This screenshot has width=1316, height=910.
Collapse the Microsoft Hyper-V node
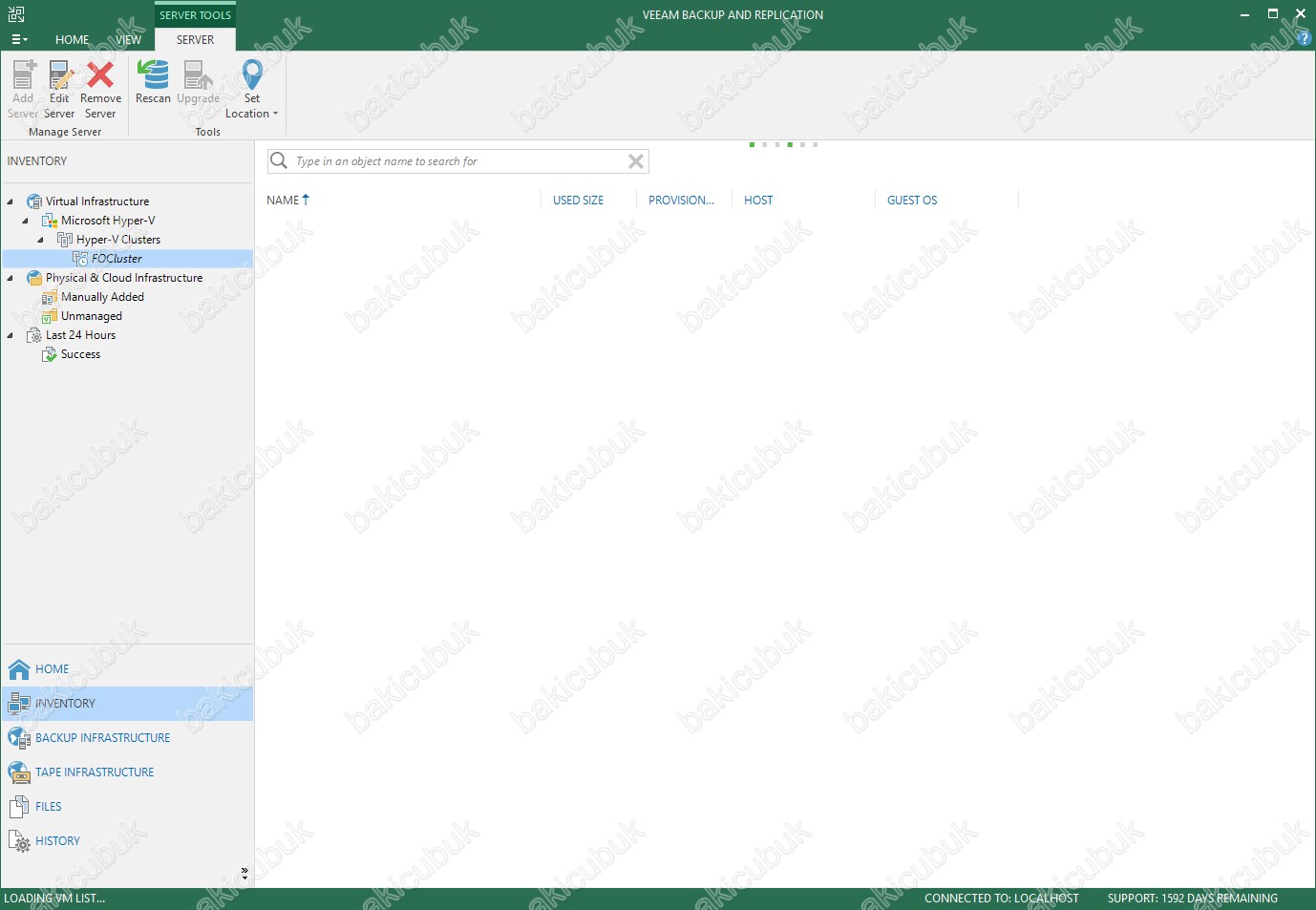pyautogui.click(x=26, y=221)
